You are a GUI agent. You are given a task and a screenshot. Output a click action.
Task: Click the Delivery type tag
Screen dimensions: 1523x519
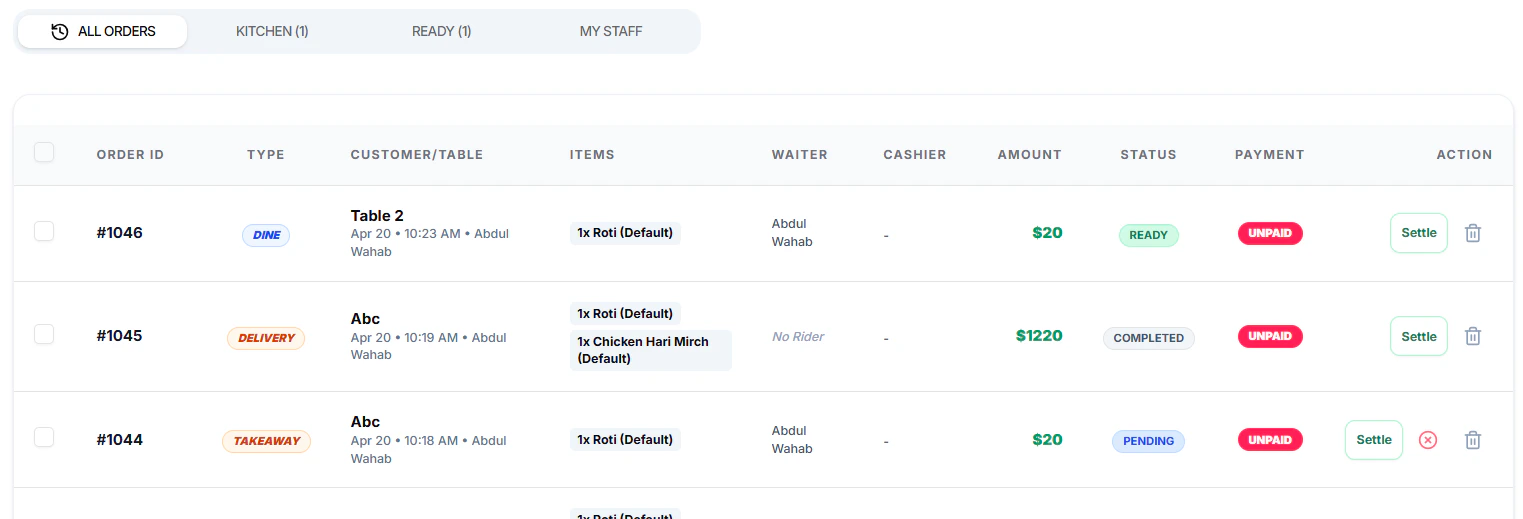266,338
